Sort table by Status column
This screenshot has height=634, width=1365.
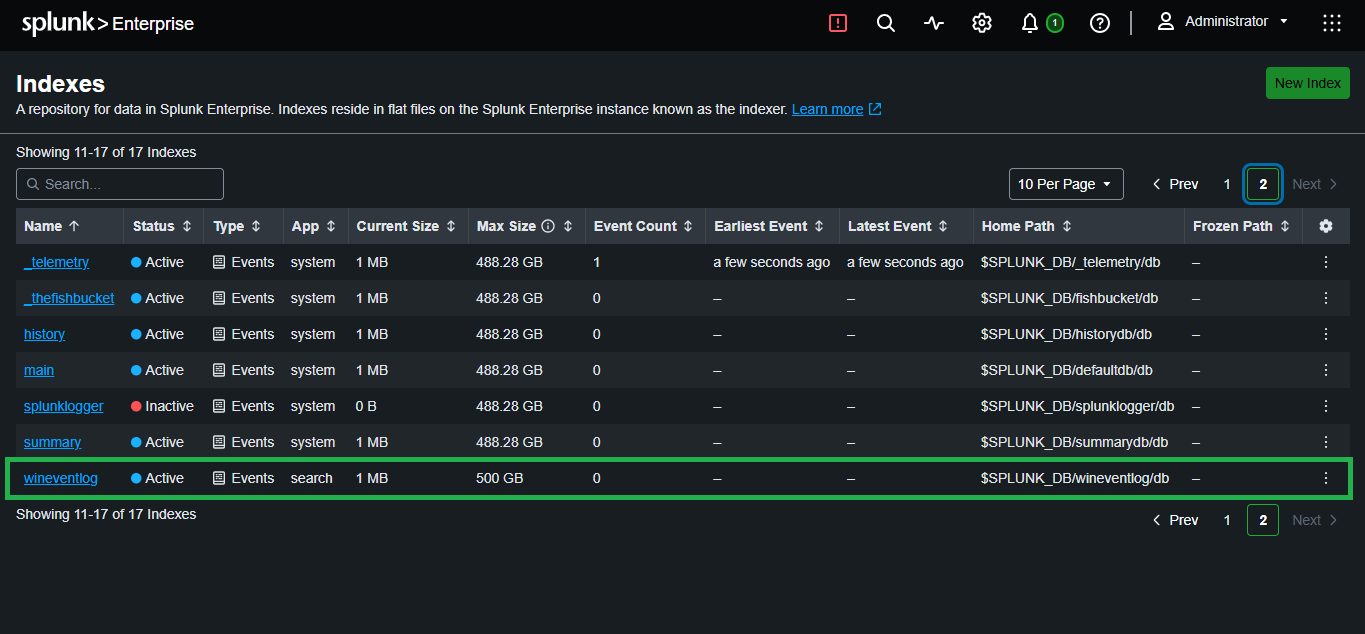(x=162, y=226)
